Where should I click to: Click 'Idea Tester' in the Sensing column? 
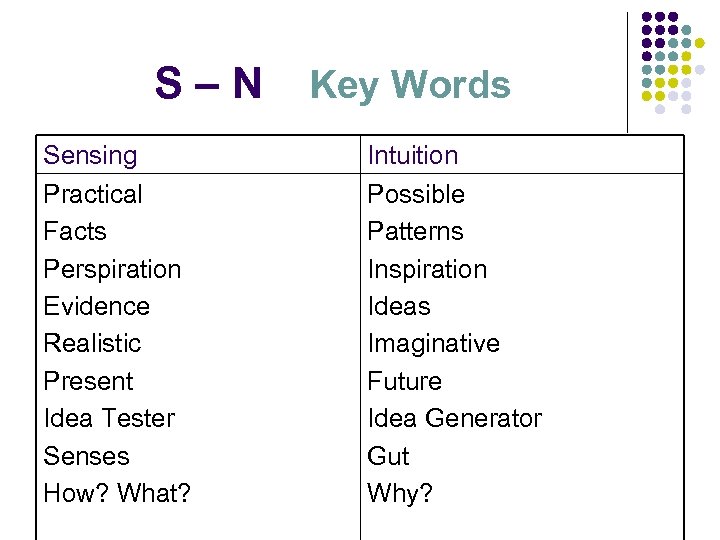109,418
